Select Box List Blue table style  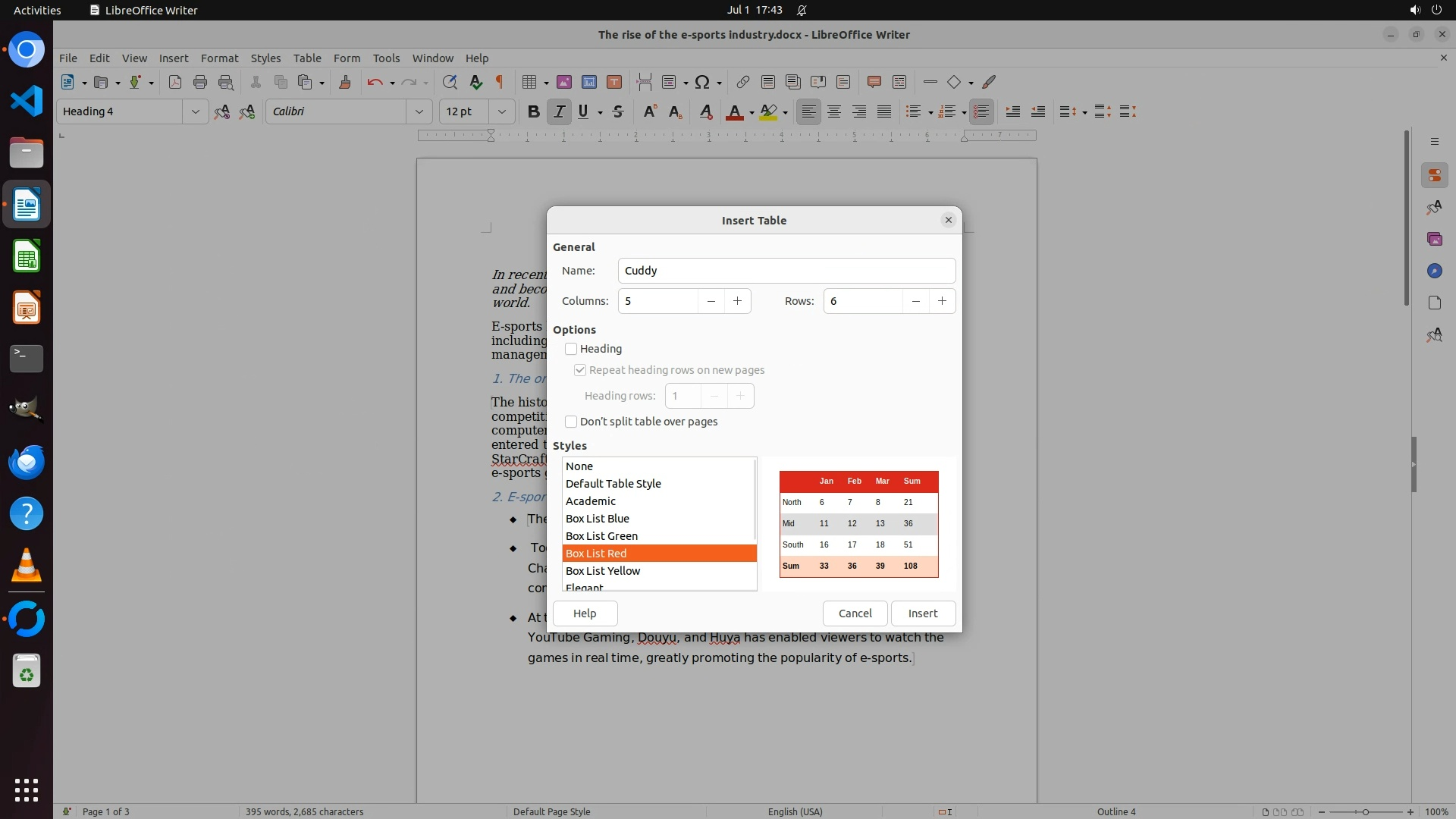point(597,519)
